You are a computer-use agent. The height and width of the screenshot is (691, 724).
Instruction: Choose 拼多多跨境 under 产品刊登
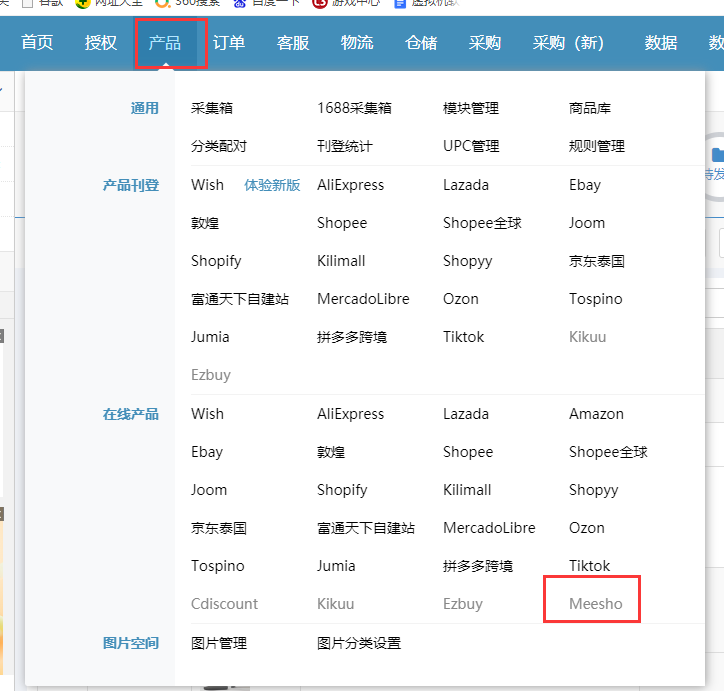(352, 337)
